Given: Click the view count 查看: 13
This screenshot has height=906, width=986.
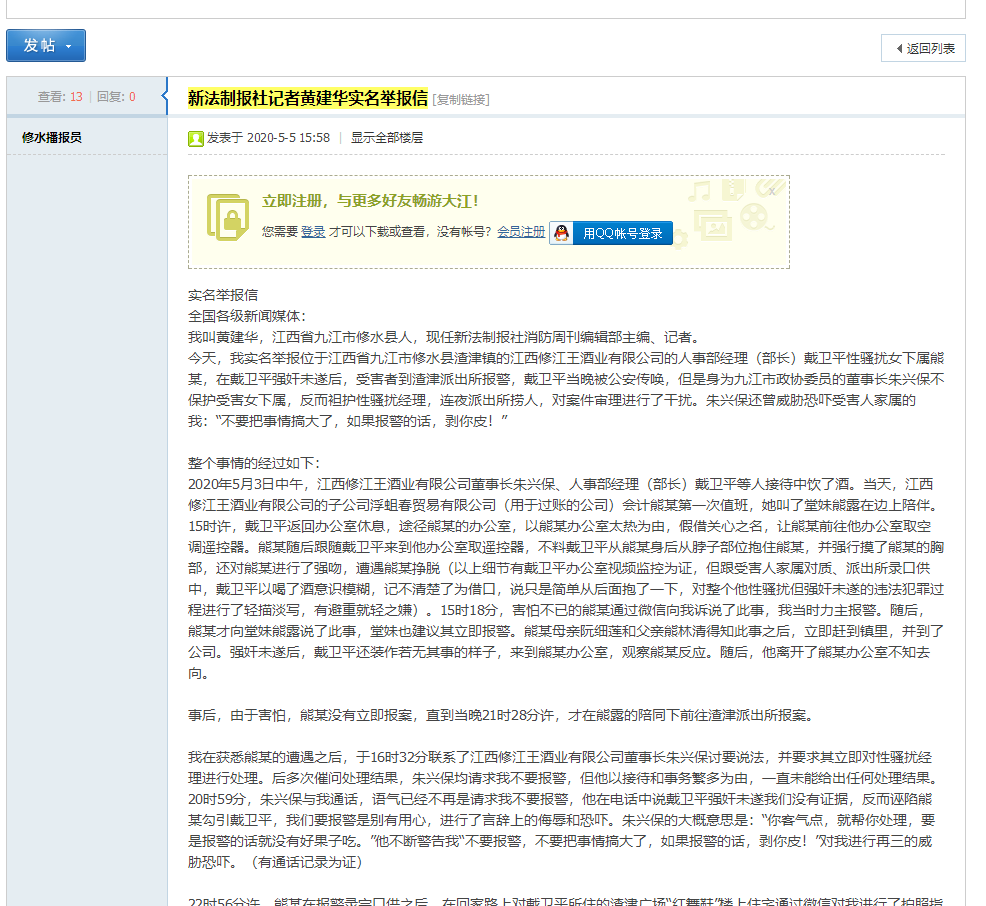Looking at the screenshot, I should click(60, 97).
